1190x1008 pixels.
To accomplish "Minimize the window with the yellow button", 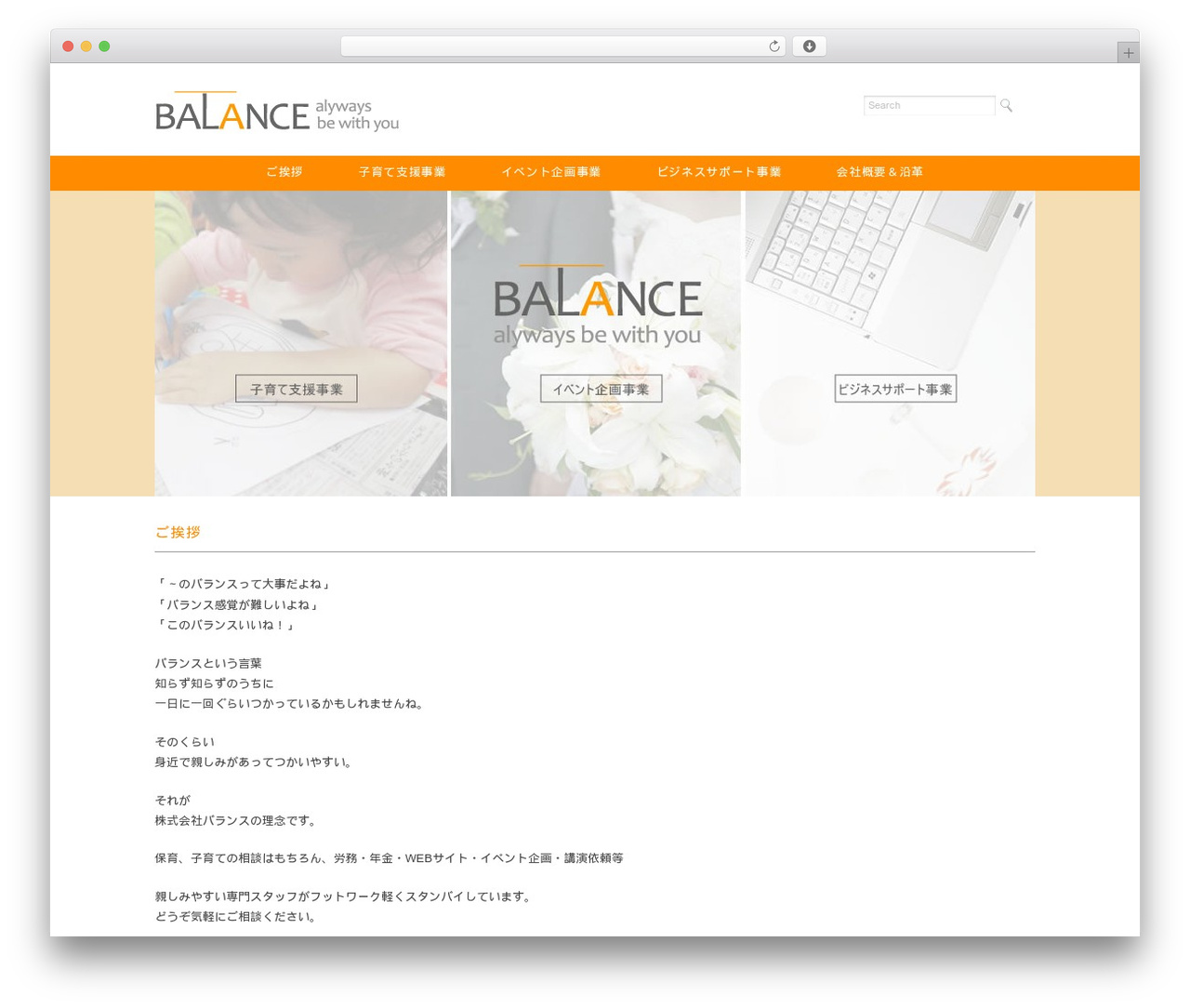I will pyautogui.click(x=86, y=46).
